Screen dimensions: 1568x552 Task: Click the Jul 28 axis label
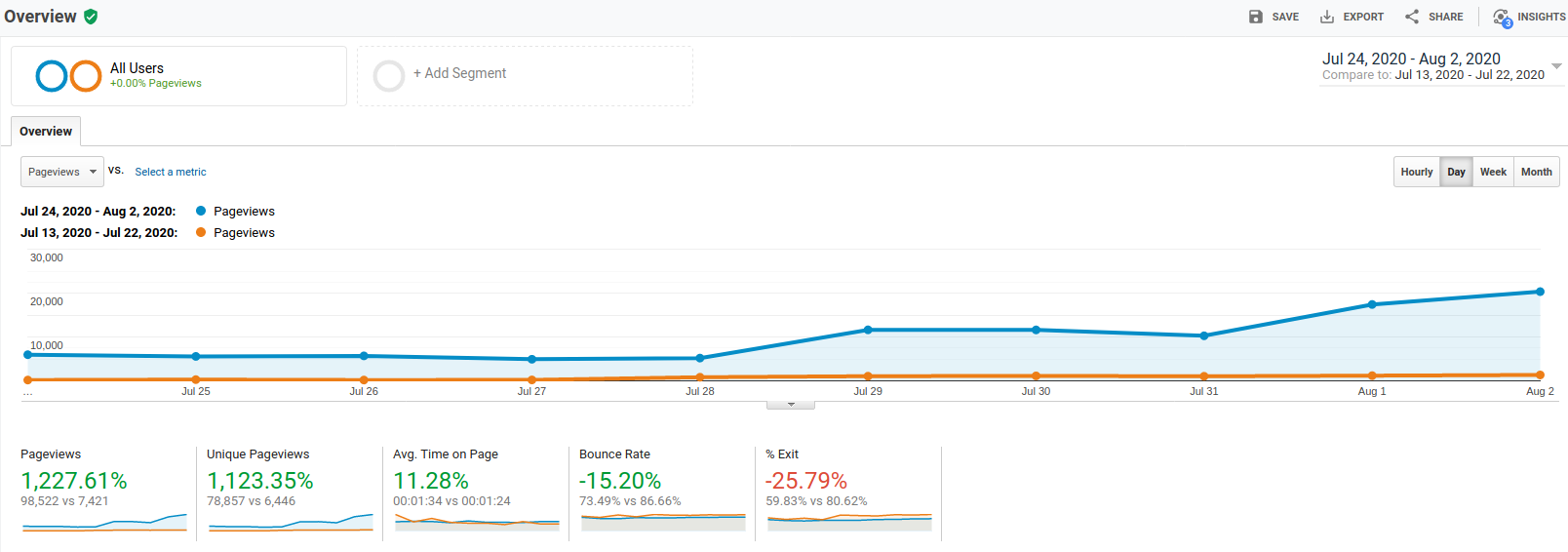click(700, 391)
